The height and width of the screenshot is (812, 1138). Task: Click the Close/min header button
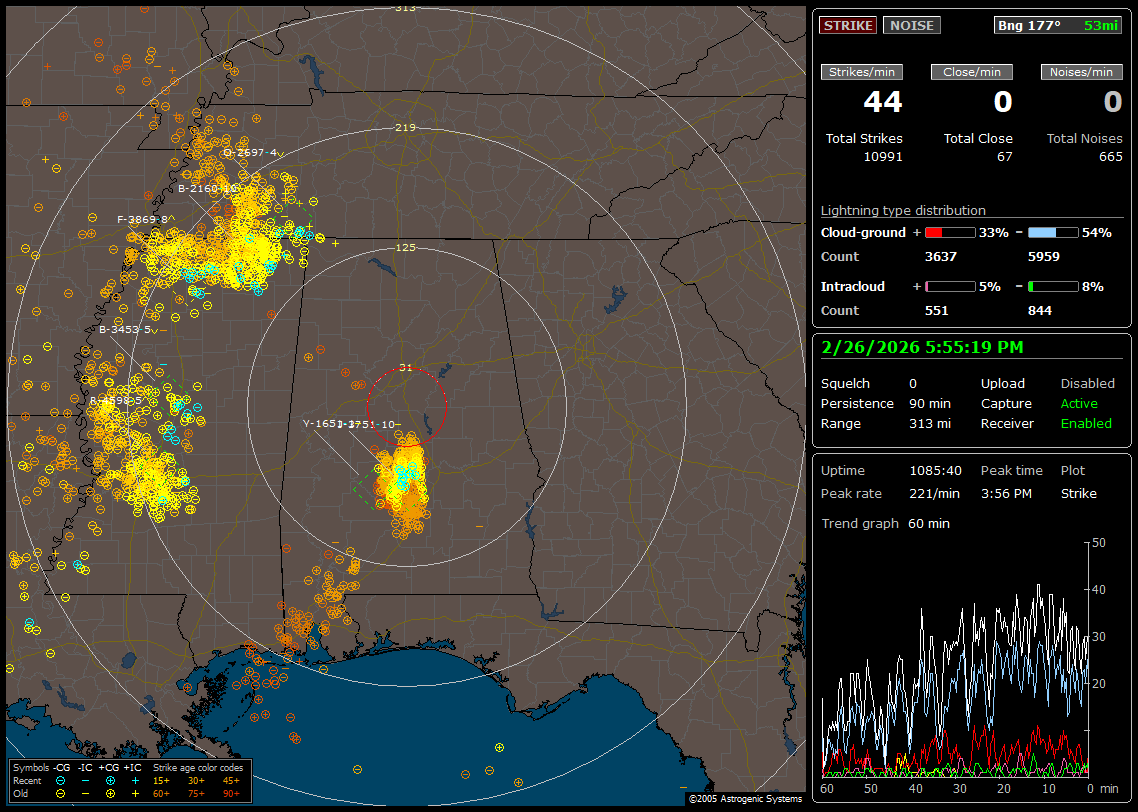[972, 72]
